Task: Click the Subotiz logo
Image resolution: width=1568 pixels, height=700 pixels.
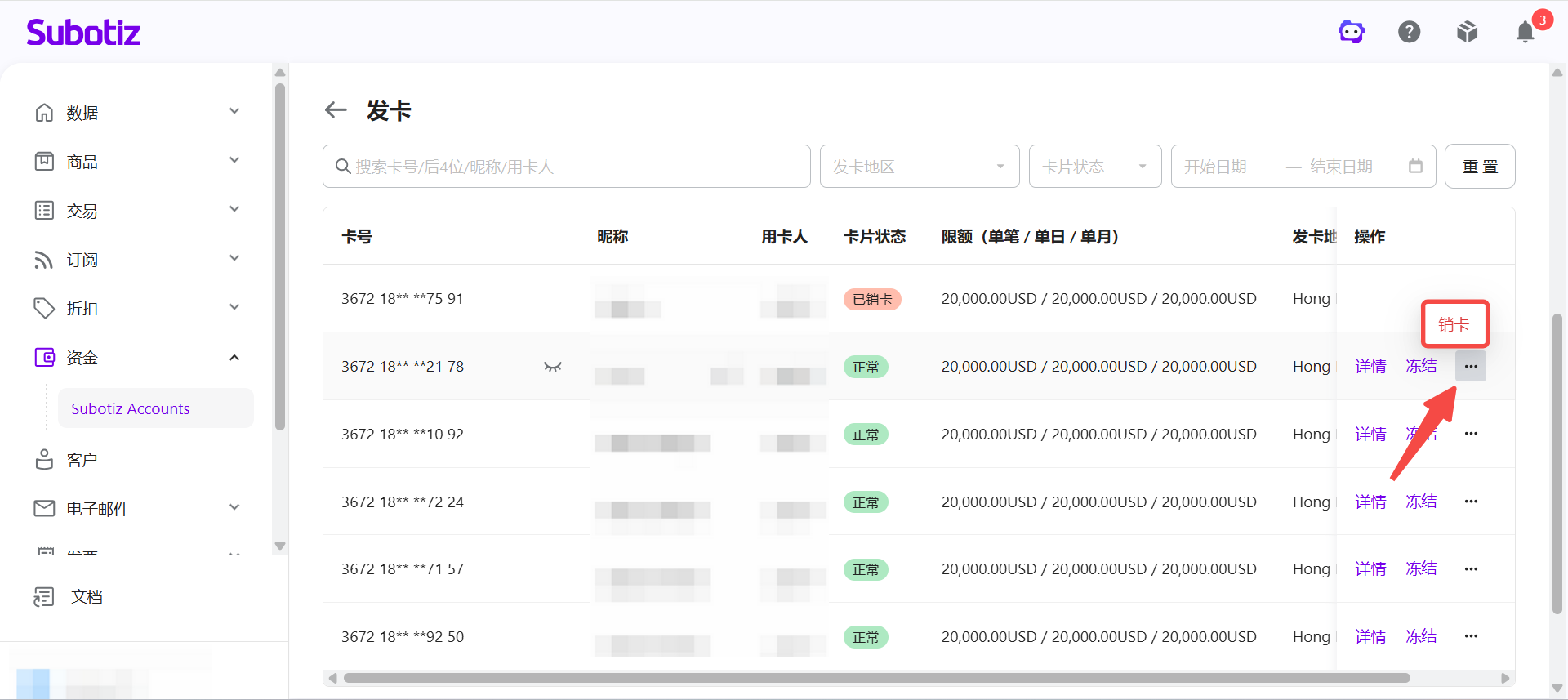Action: (83, 32)
